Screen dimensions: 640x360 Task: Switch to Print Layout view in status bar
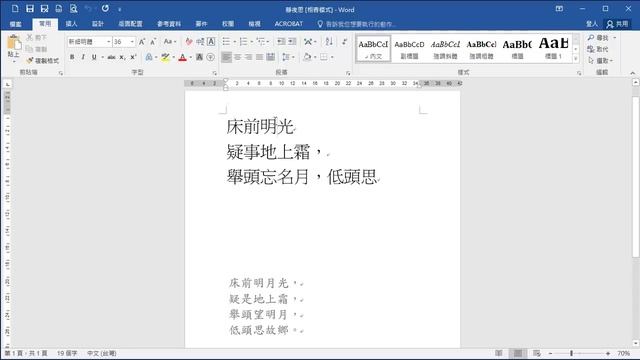(x=518, y=353)
